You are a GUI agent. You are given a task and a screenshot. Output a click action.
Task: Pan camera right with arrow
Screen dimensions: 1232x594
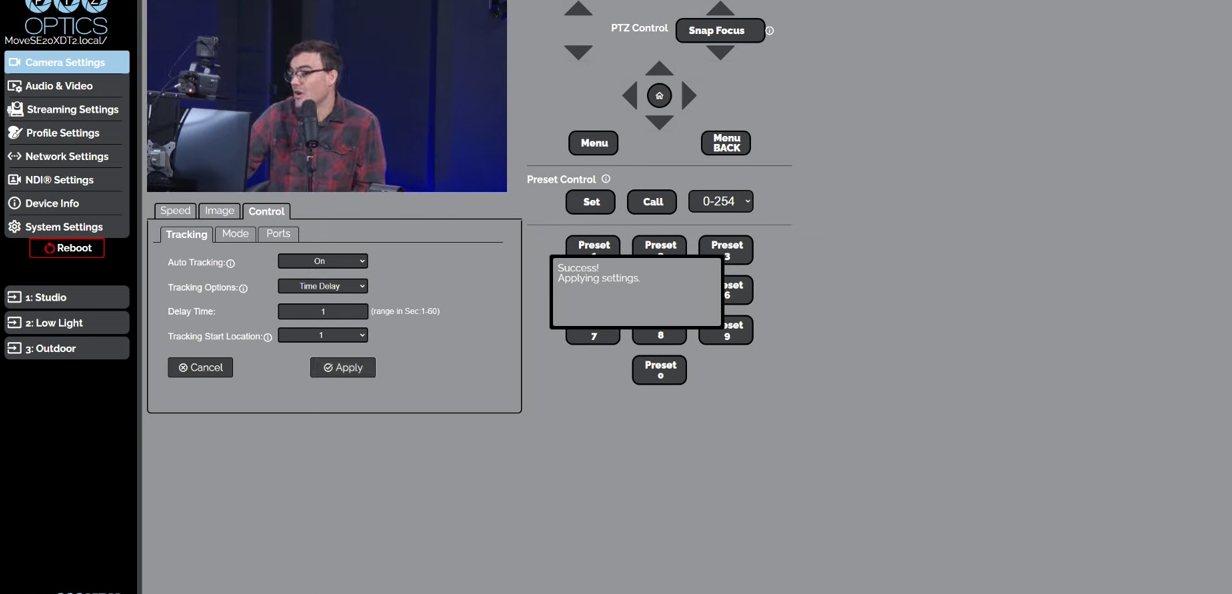click(x=689, y=96)
